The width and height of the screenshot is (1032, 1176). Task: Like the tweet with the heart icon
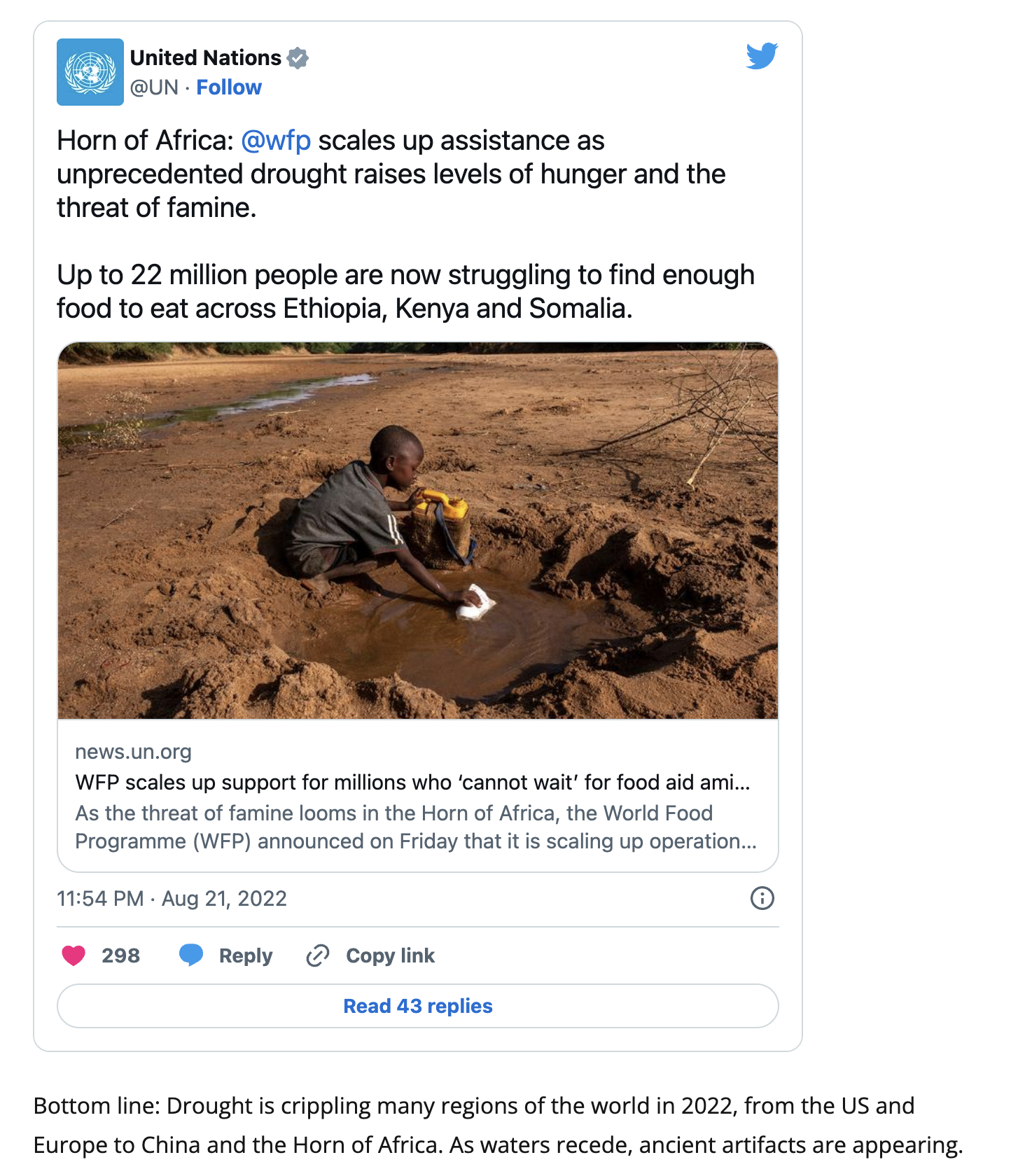74,955
